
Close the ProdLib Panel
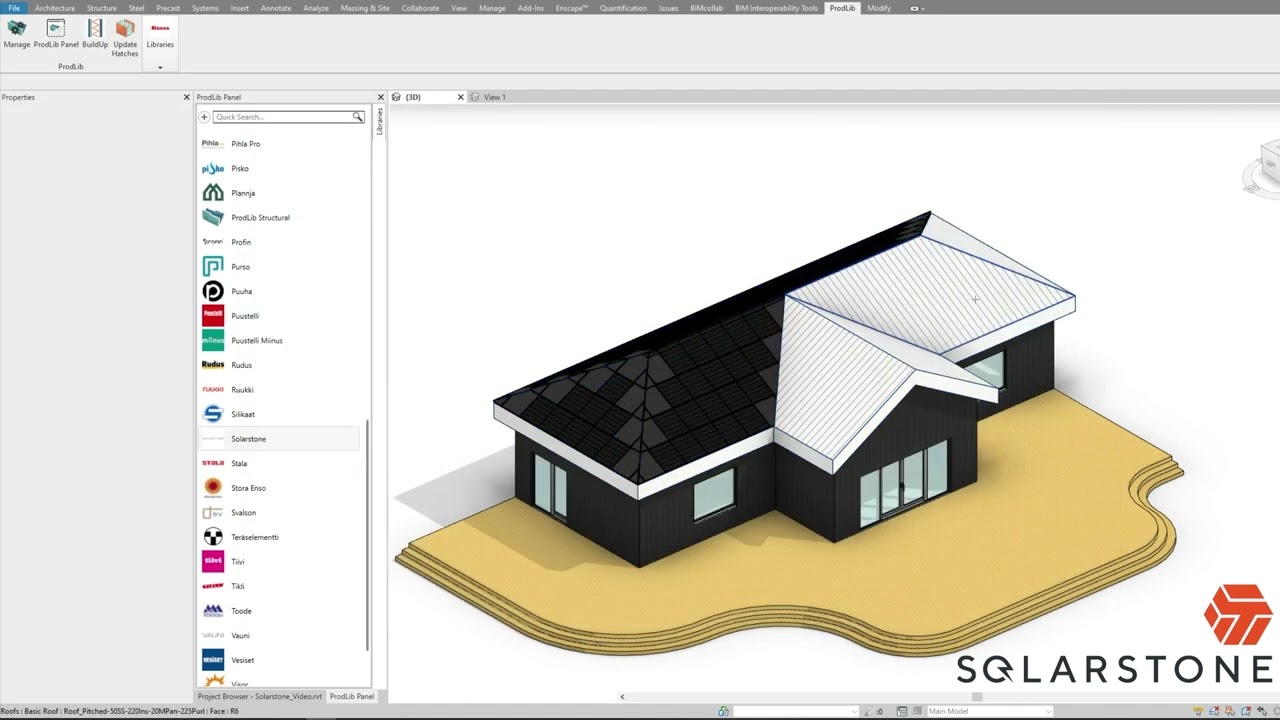click(x=380, y=97)
